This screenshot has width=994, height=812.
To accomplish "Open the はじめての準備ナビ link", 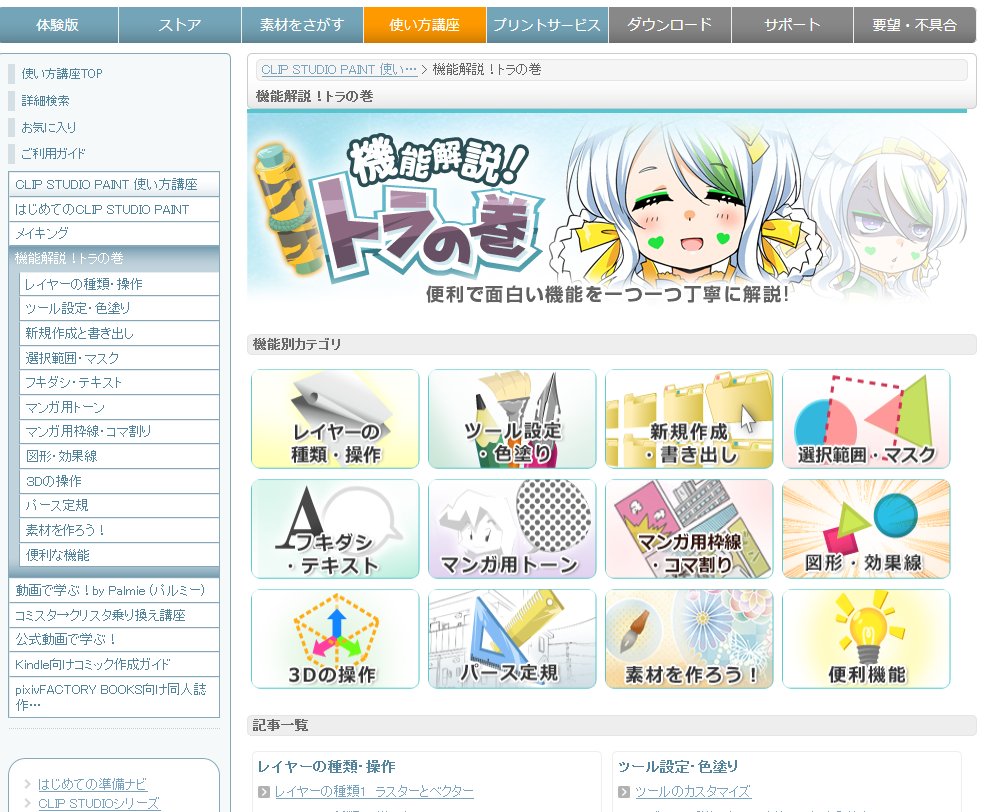I will pyautogui.click(x=93, y=784).
